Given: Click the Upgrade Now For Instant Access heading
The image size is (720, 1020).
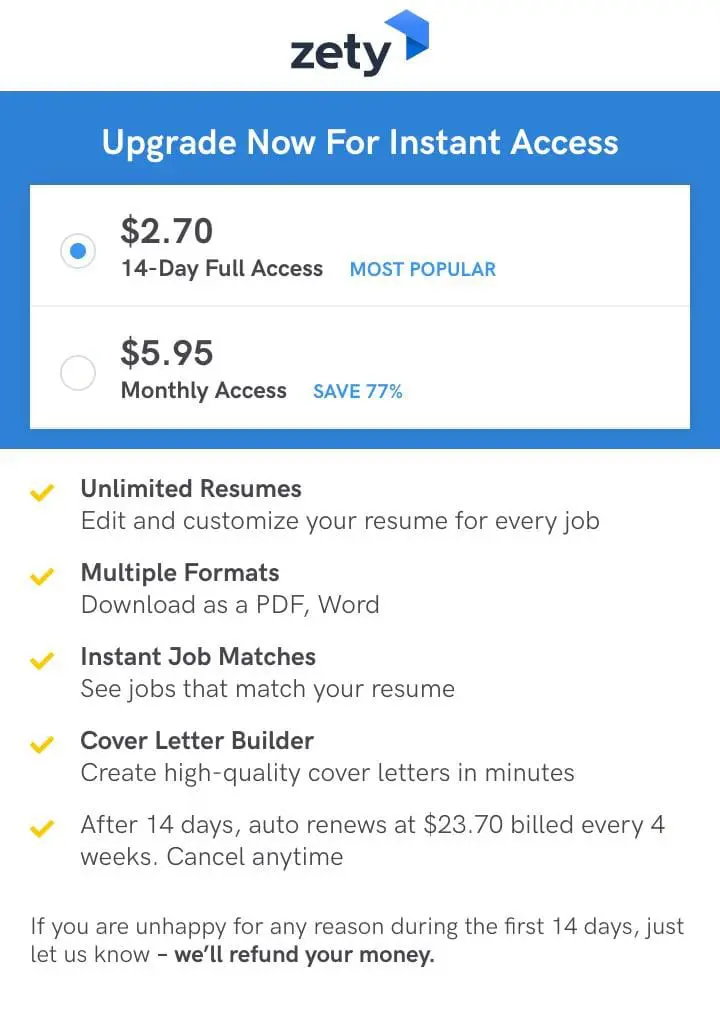Looking at the screenshot, I should click(x=360, y=142).
